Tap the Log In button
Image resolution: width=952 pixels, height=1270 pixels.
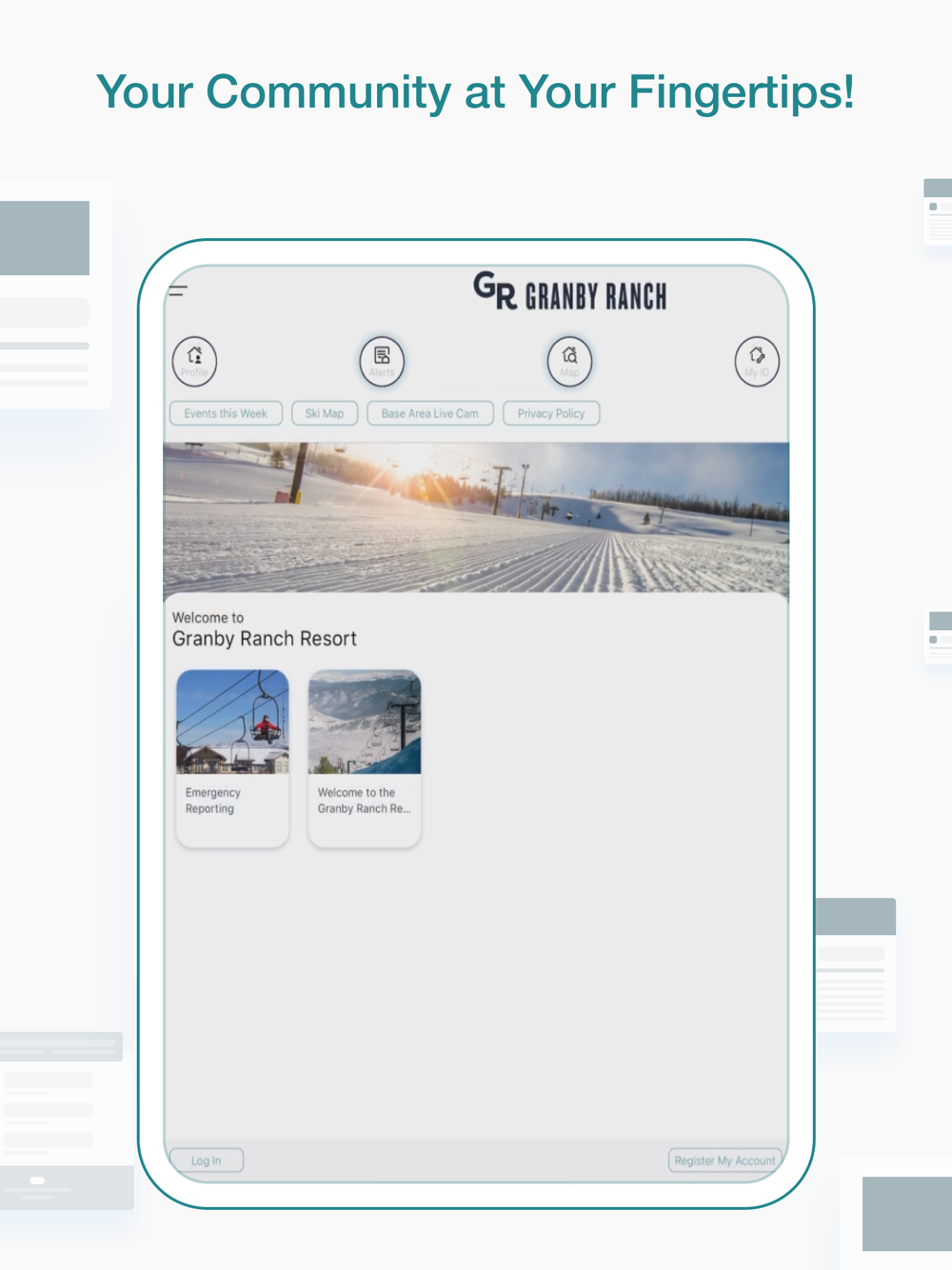tap(207, 1161)
